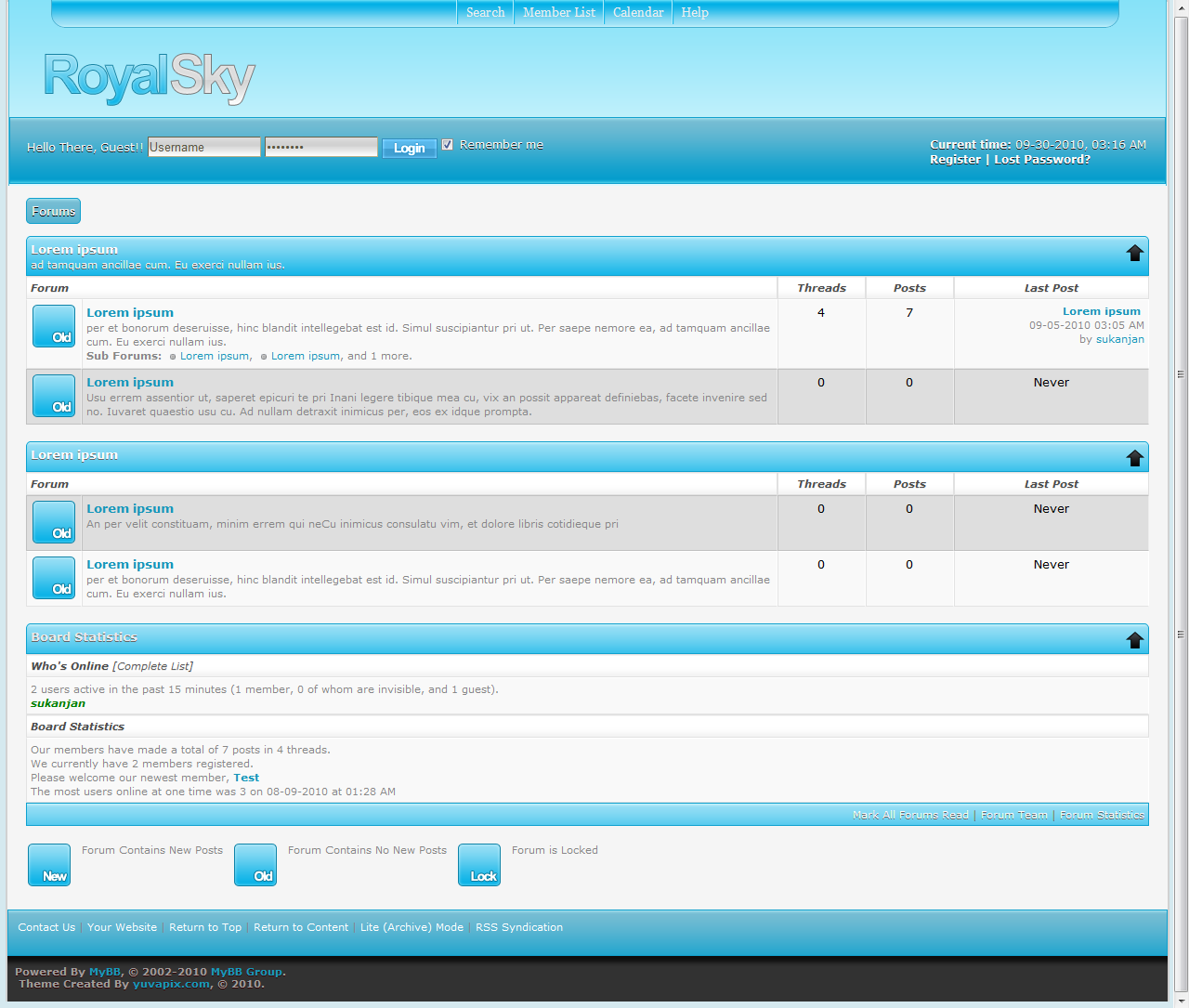
Task: Click the Old icon of the second forum row
Action: [54, 396]
